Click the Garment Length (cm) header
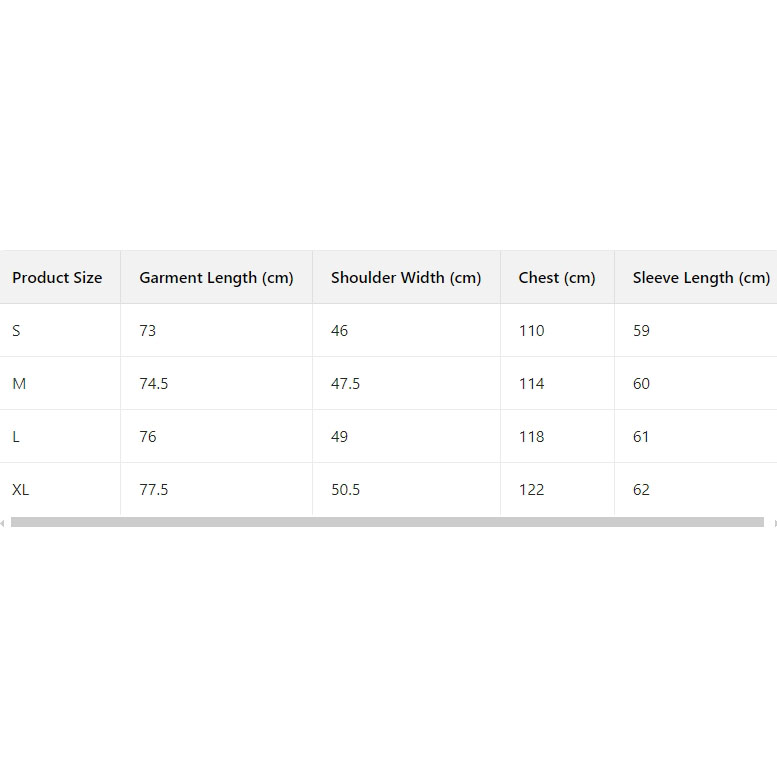777x777 pixels. [x=216, y=278]
